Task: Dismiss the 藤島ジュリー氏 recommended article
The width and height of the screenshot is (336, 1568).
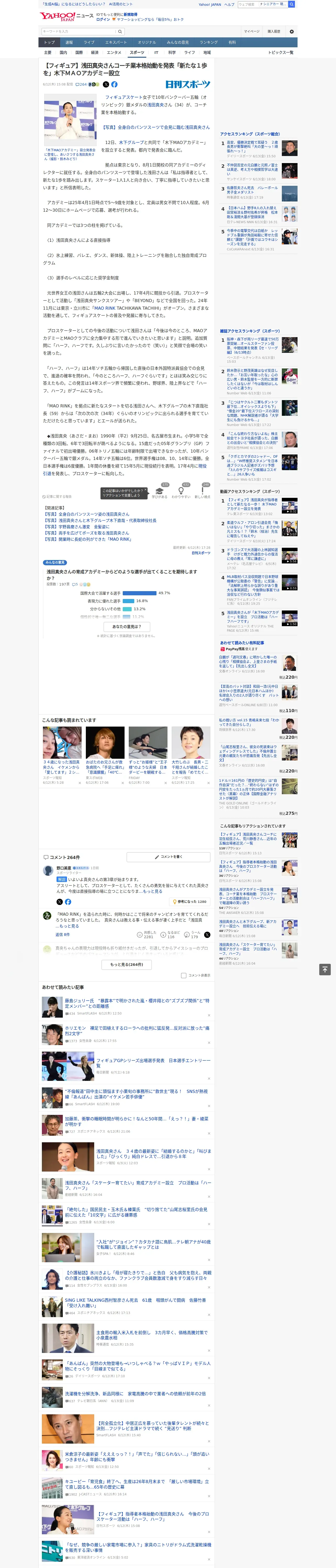Action: tap(209, 1015)
